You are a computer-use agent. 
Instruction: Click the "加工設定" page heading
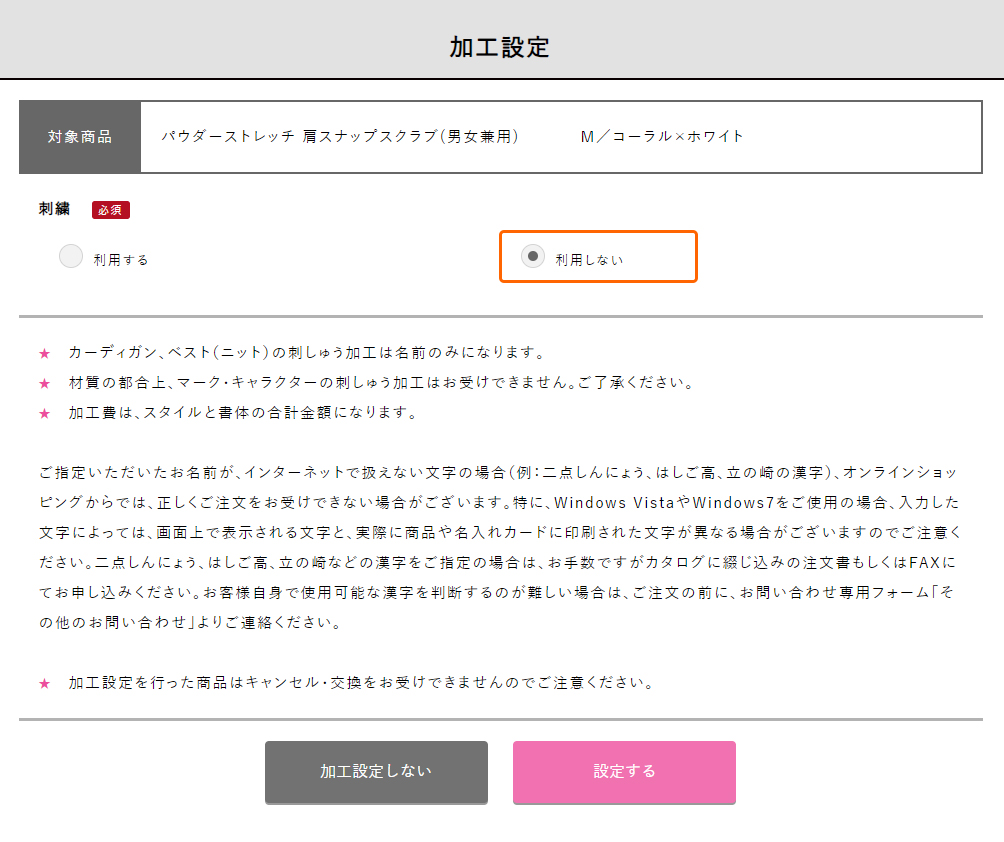[500, 47]
